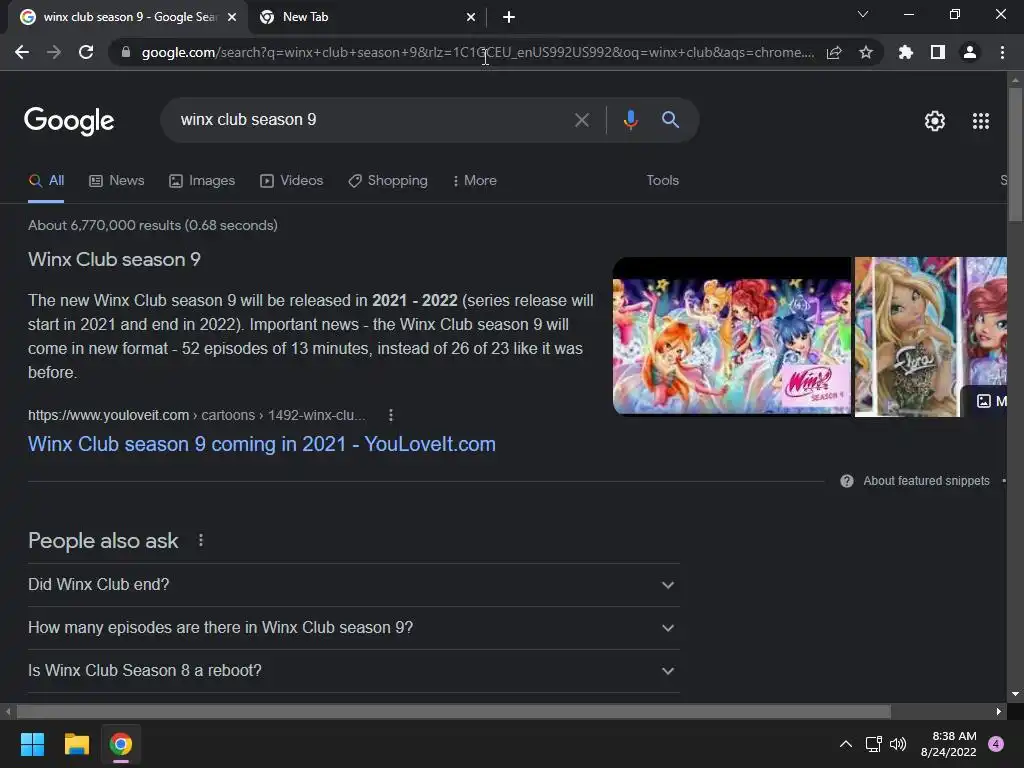Switch to the Images tab
Screen dimensions: 1024x768
(202, 181)
